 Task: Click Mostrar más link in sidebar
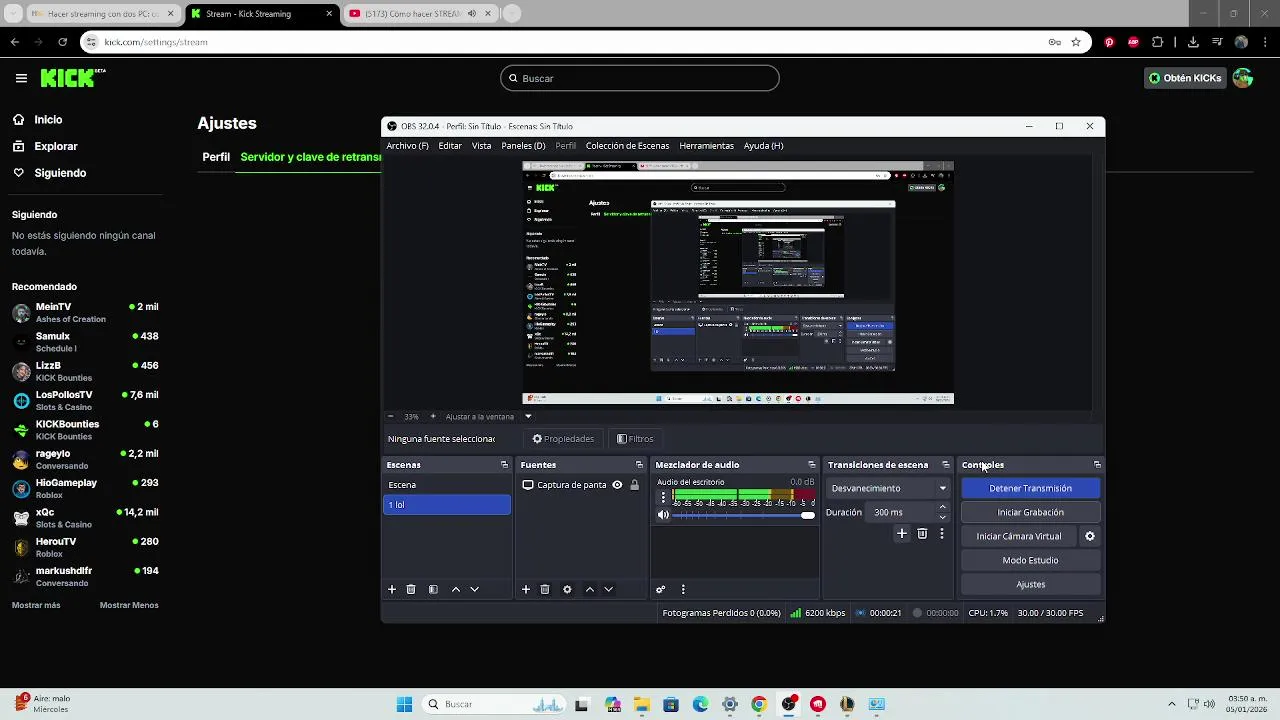(x=36, y=605)
